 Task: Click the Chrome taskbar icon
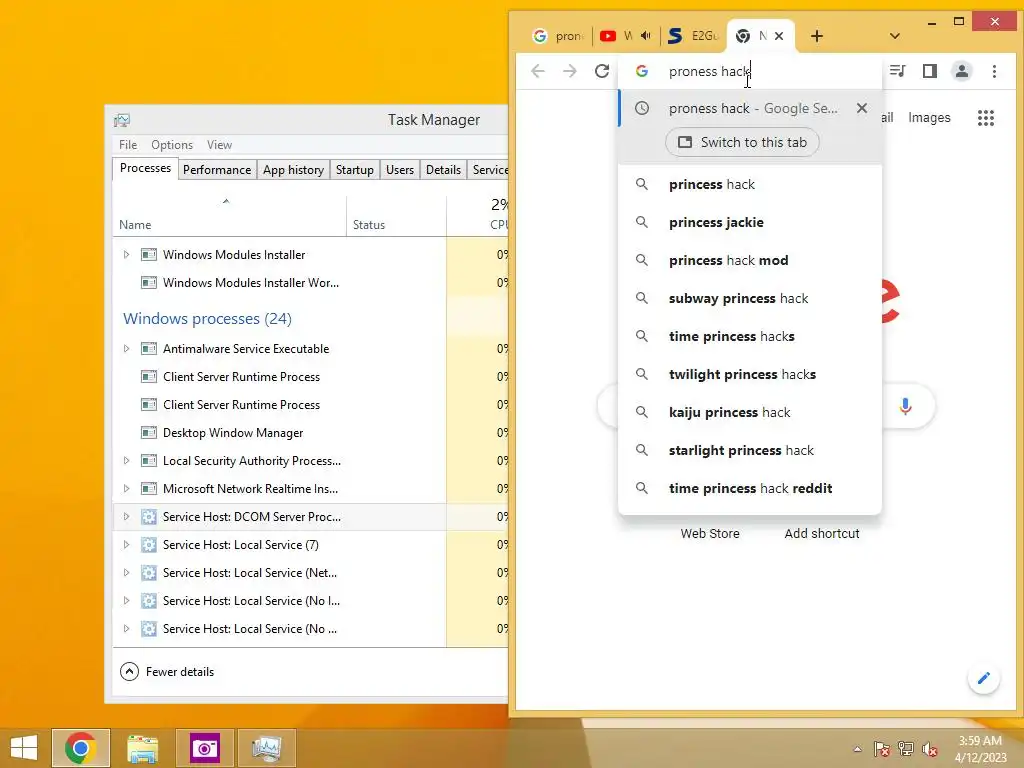coord(81,748)
